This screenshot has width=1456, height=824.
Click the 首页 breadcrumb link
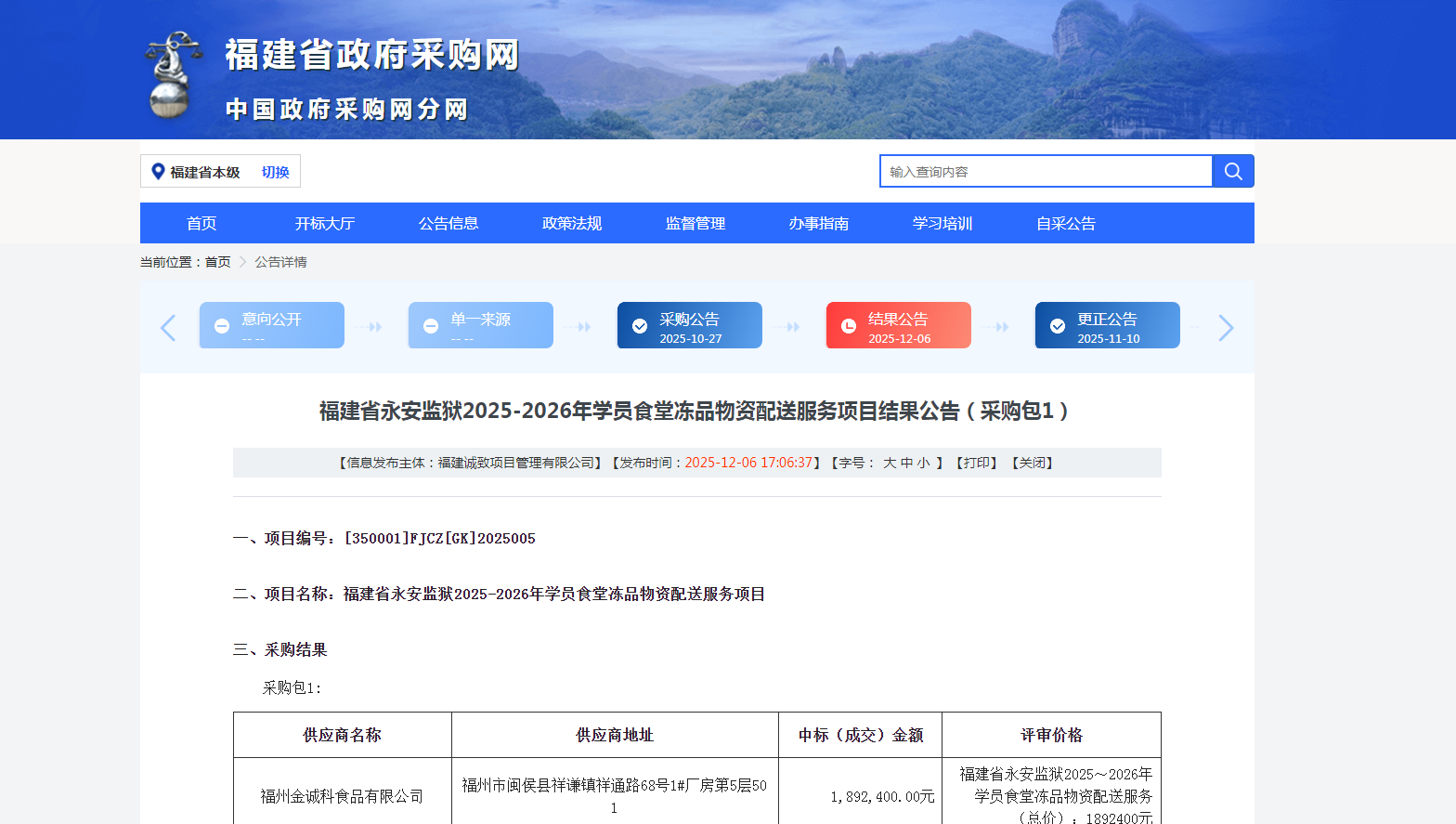pos(218,262)
